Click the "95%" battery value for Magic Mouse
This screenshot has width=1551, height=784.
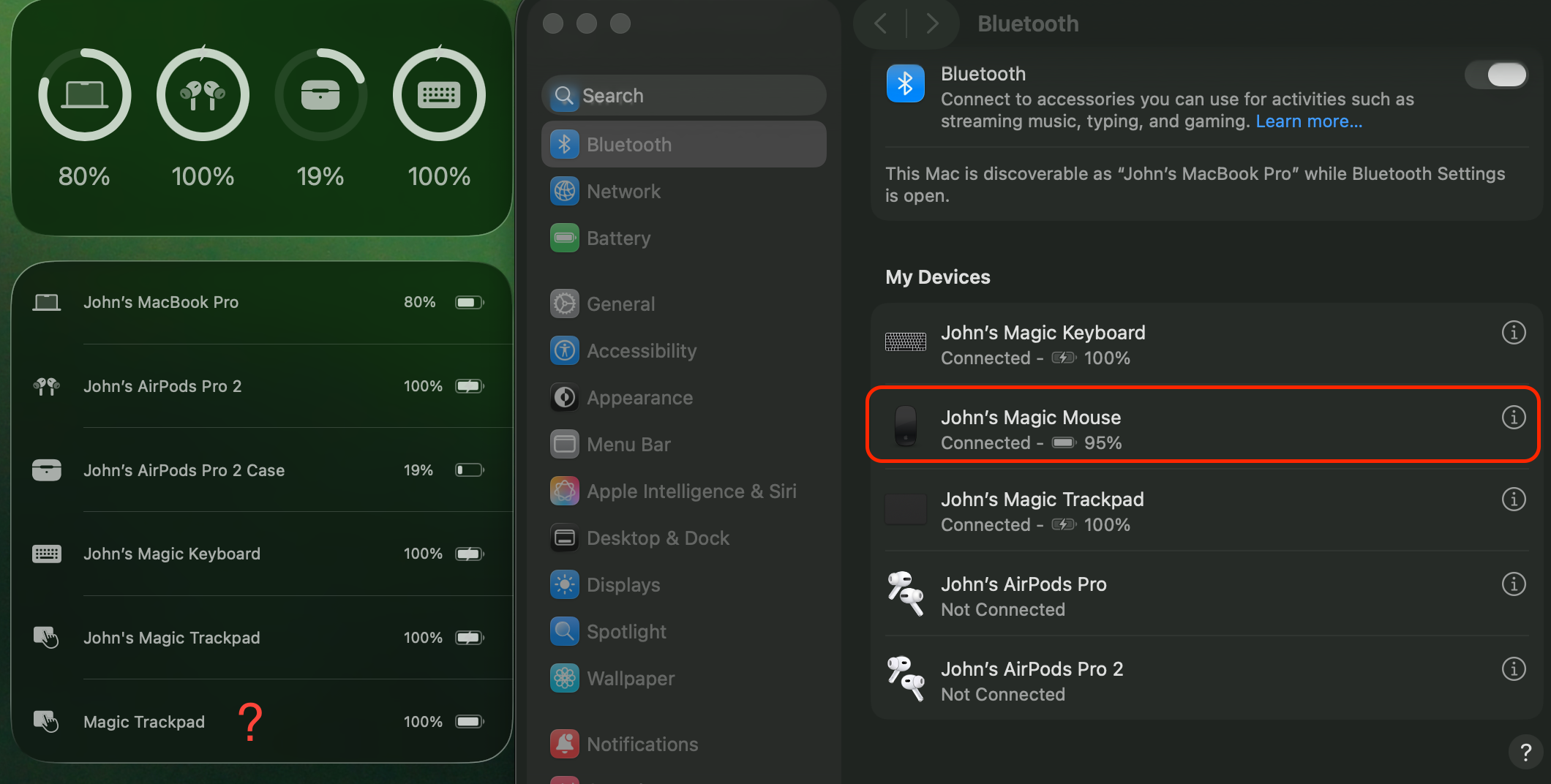[1103, 443]
